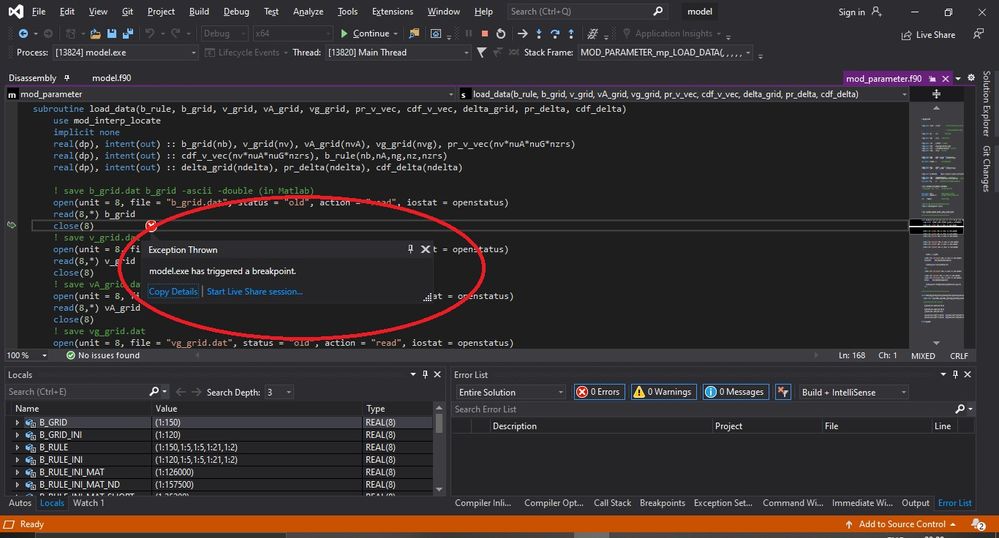999x538 pixels.
Task: Open the File menu
Action: pyautogui.click(x=38, y=11)
